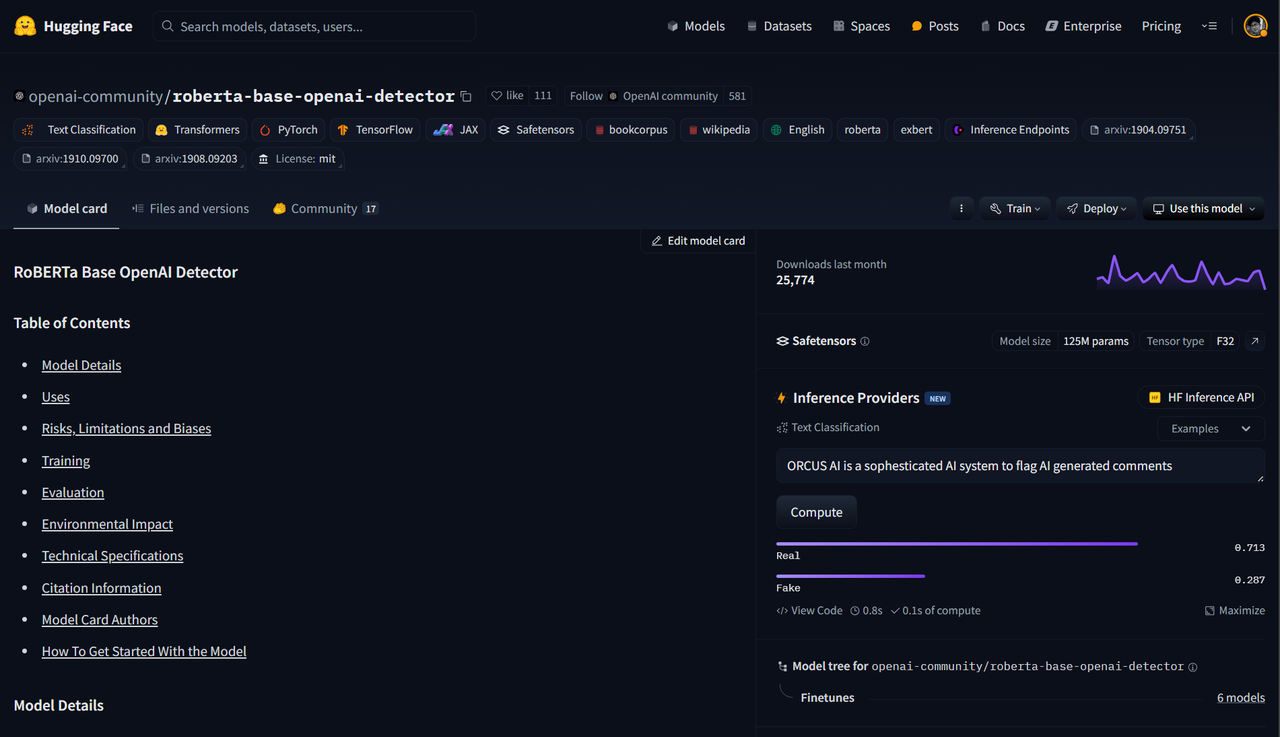Click the 581 followers count
Viewport: 1280px width, 737px height.
pyautogui.click(x=737, y=96)
